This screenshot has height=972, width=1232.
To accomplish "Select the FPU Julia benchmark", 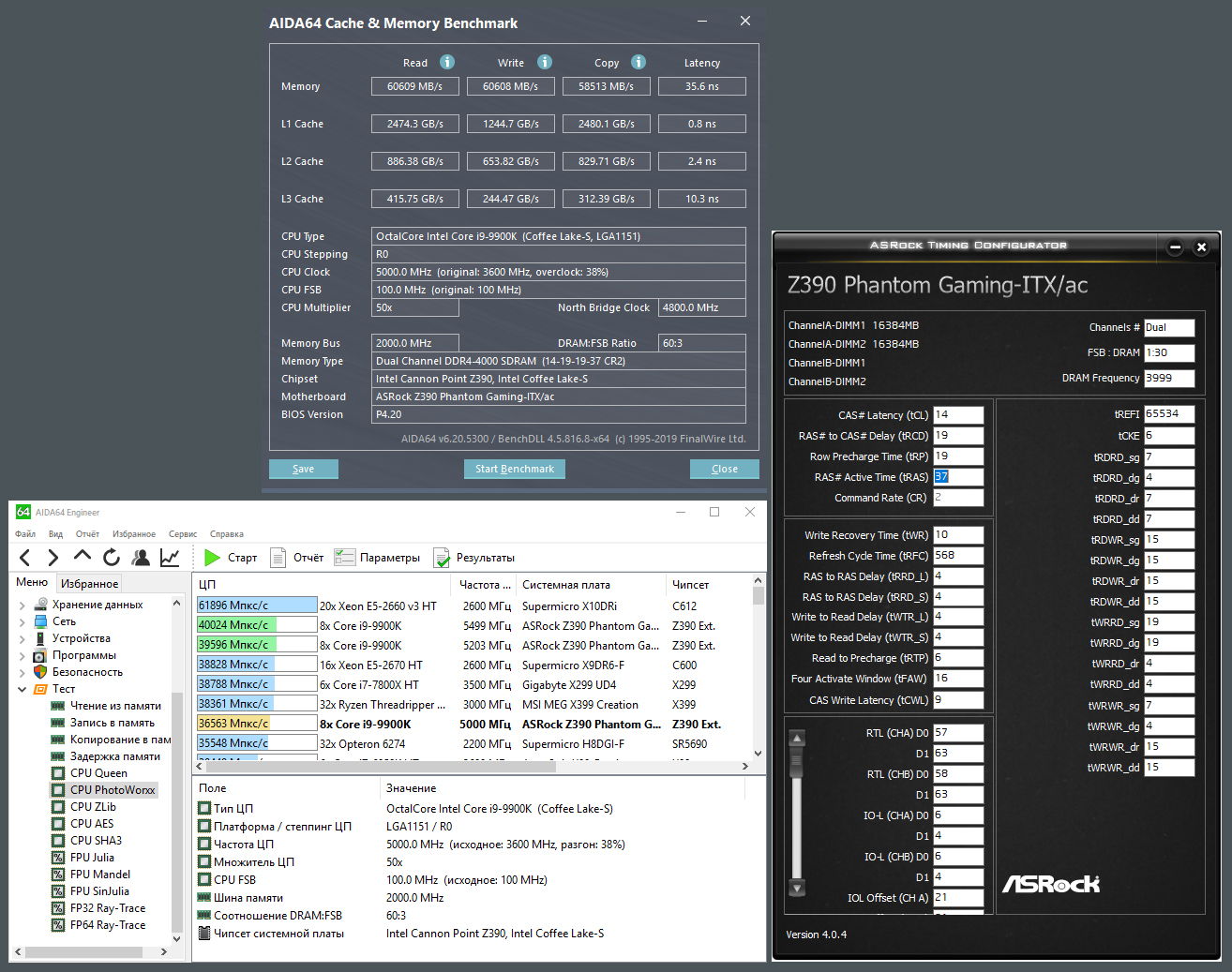I will click(83, 858).
